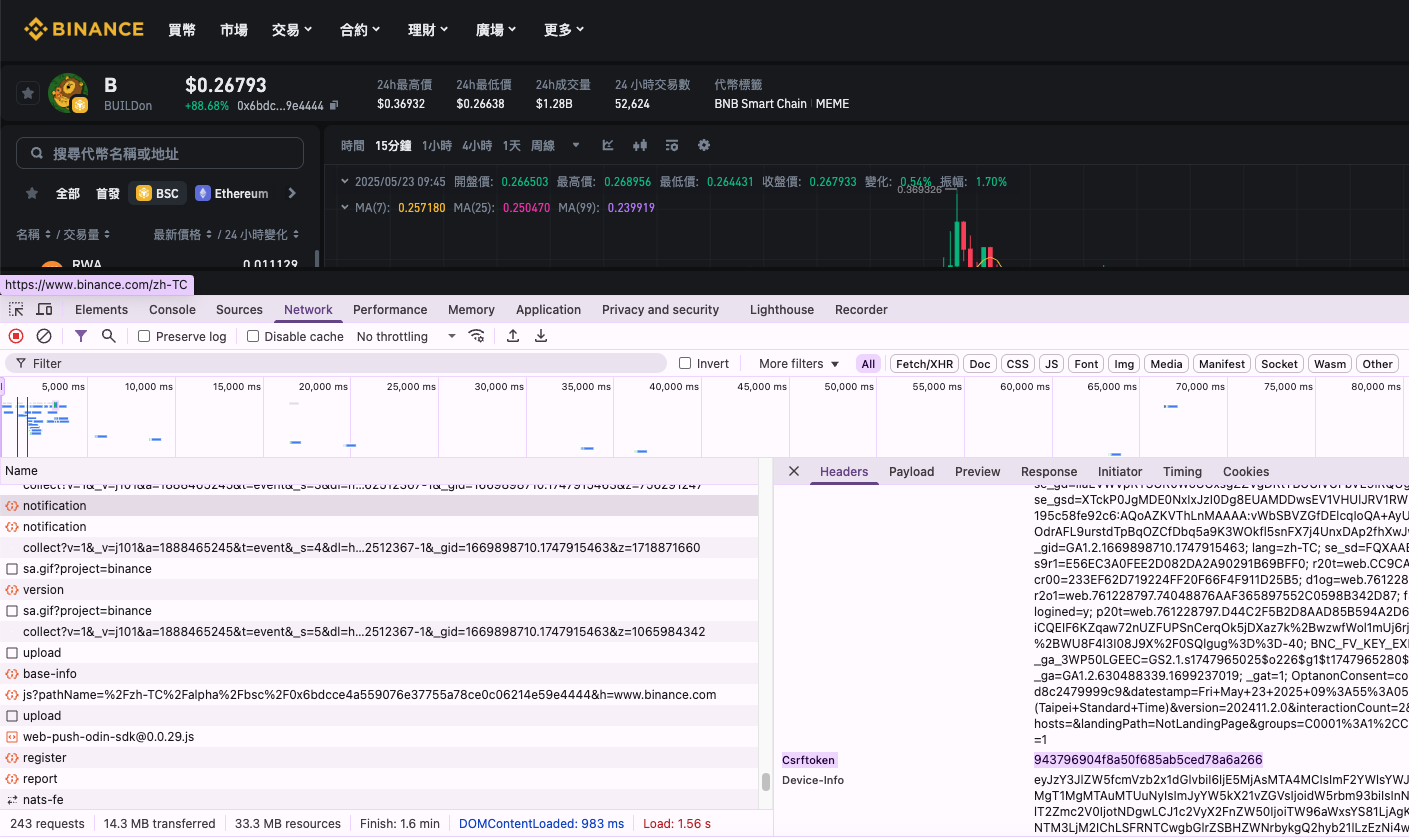The height and width of the screenshot is (837, 1409).
Task: Toggle Disable cache checkbox
Action: 253,336
